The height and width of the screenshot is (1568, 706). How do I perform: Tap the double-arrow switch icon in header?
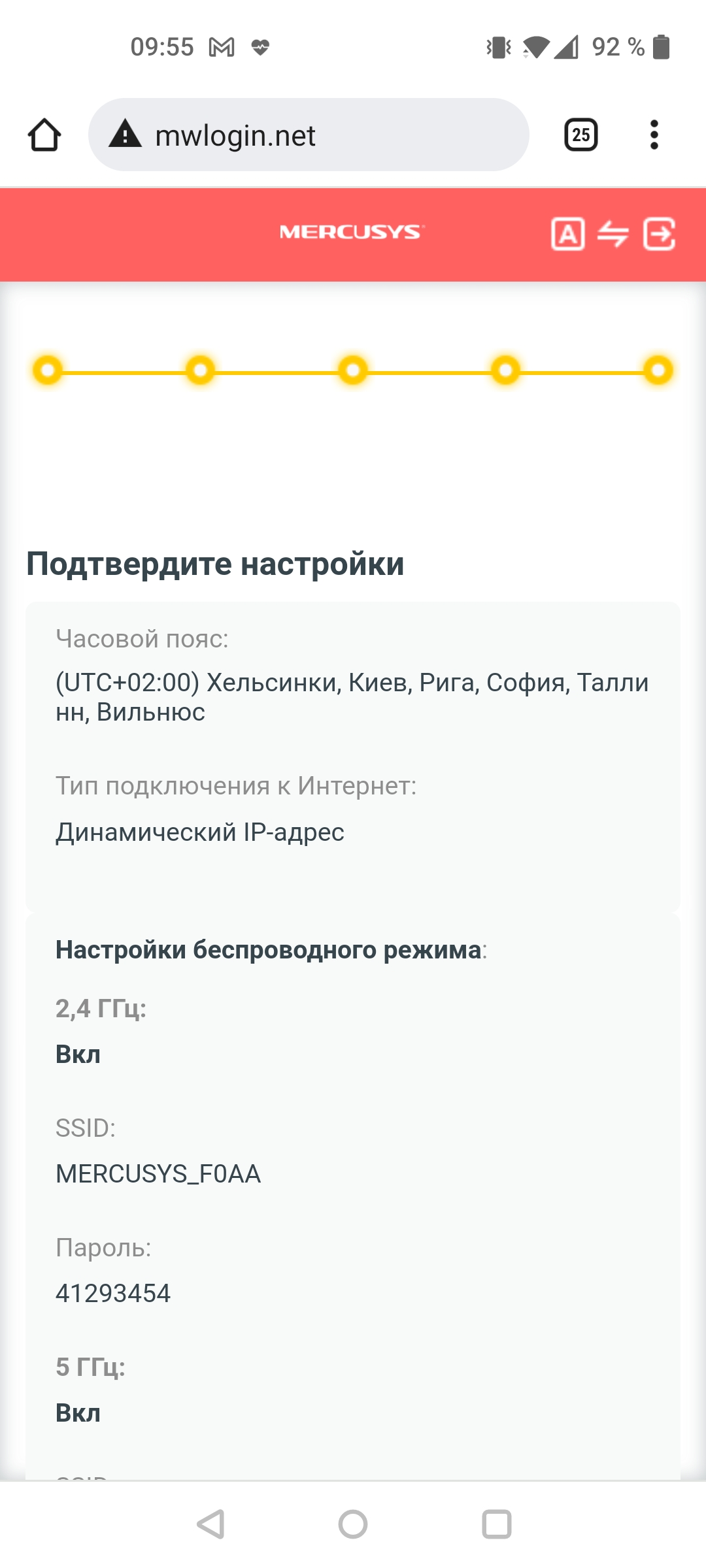coord(613,234)
